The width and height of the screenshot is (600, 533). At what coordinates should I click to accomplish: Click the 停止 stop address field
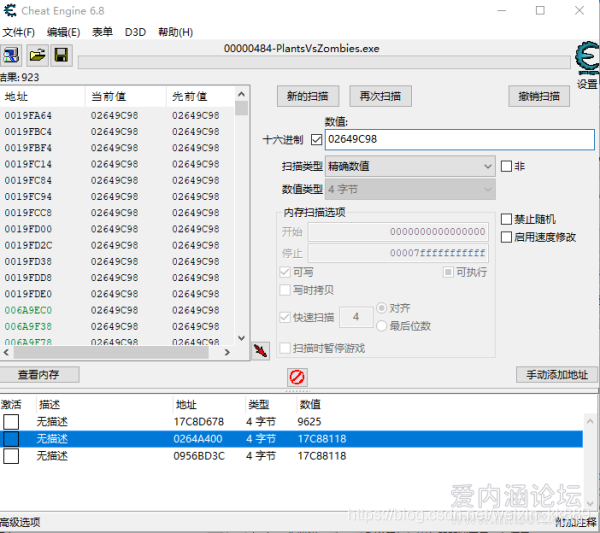coord(398,253)
